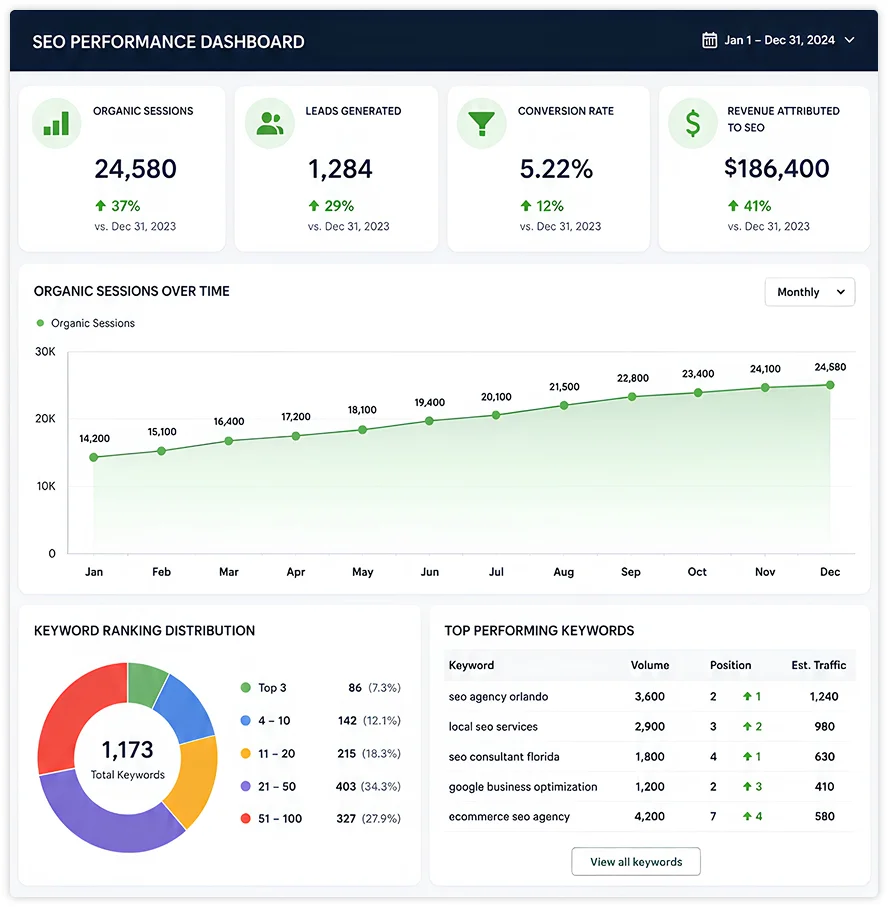This screenshot has height=907, width=888.
Task: Click the up arrow beside 29%
Action: pos(314,205)
